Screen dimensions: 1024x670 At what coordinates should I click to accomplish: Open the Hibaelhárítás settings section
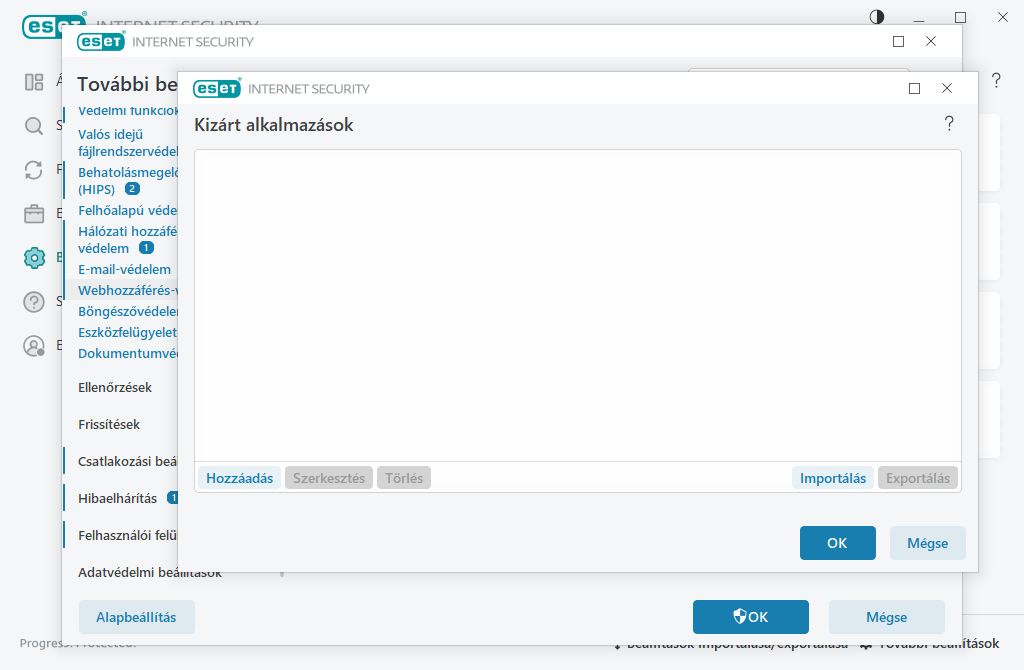coord(118,498)
